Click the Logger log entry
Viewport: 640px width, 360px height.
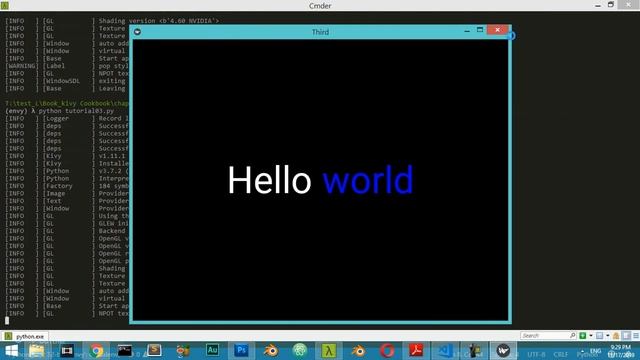click(67, 118)
